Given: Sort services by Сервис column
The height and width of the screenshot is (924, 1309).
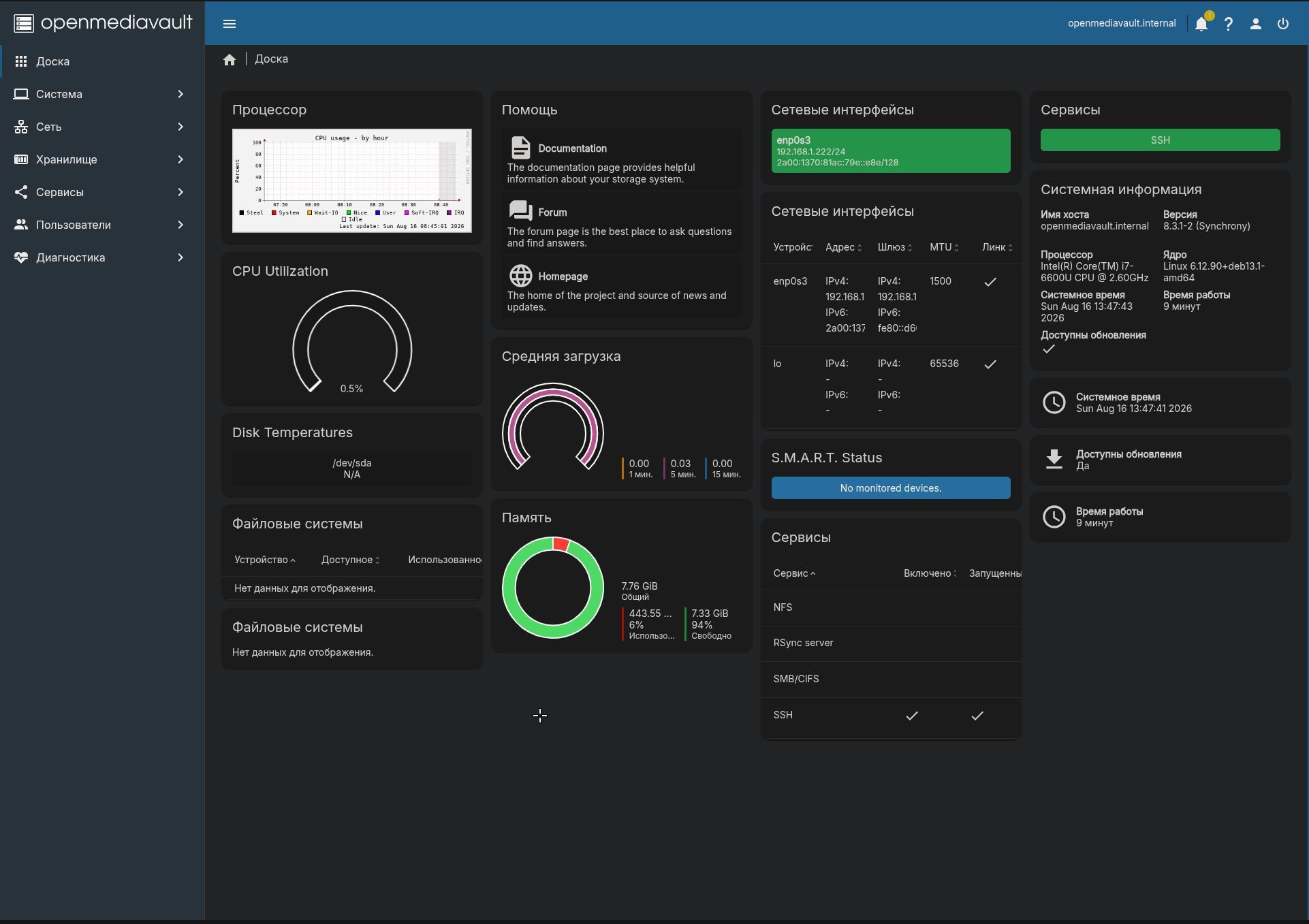Looking at the screenshot, I should point(794,573).
